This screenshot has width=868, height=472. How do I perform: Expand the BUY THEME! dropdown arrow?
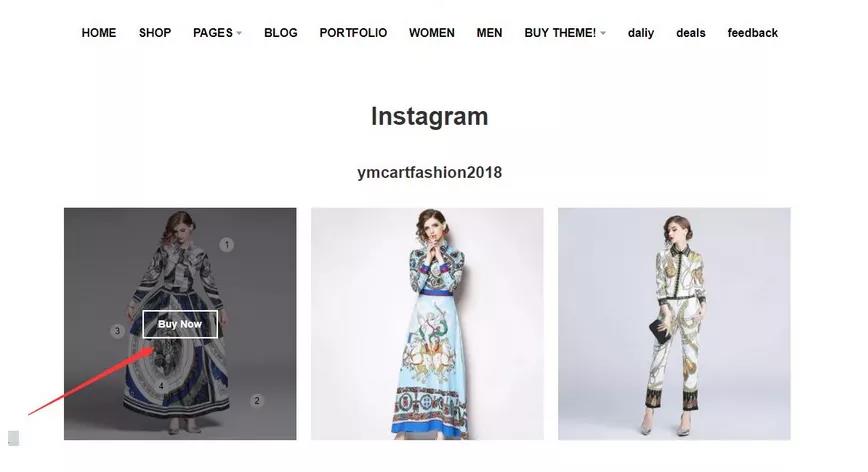click(603, 33)
